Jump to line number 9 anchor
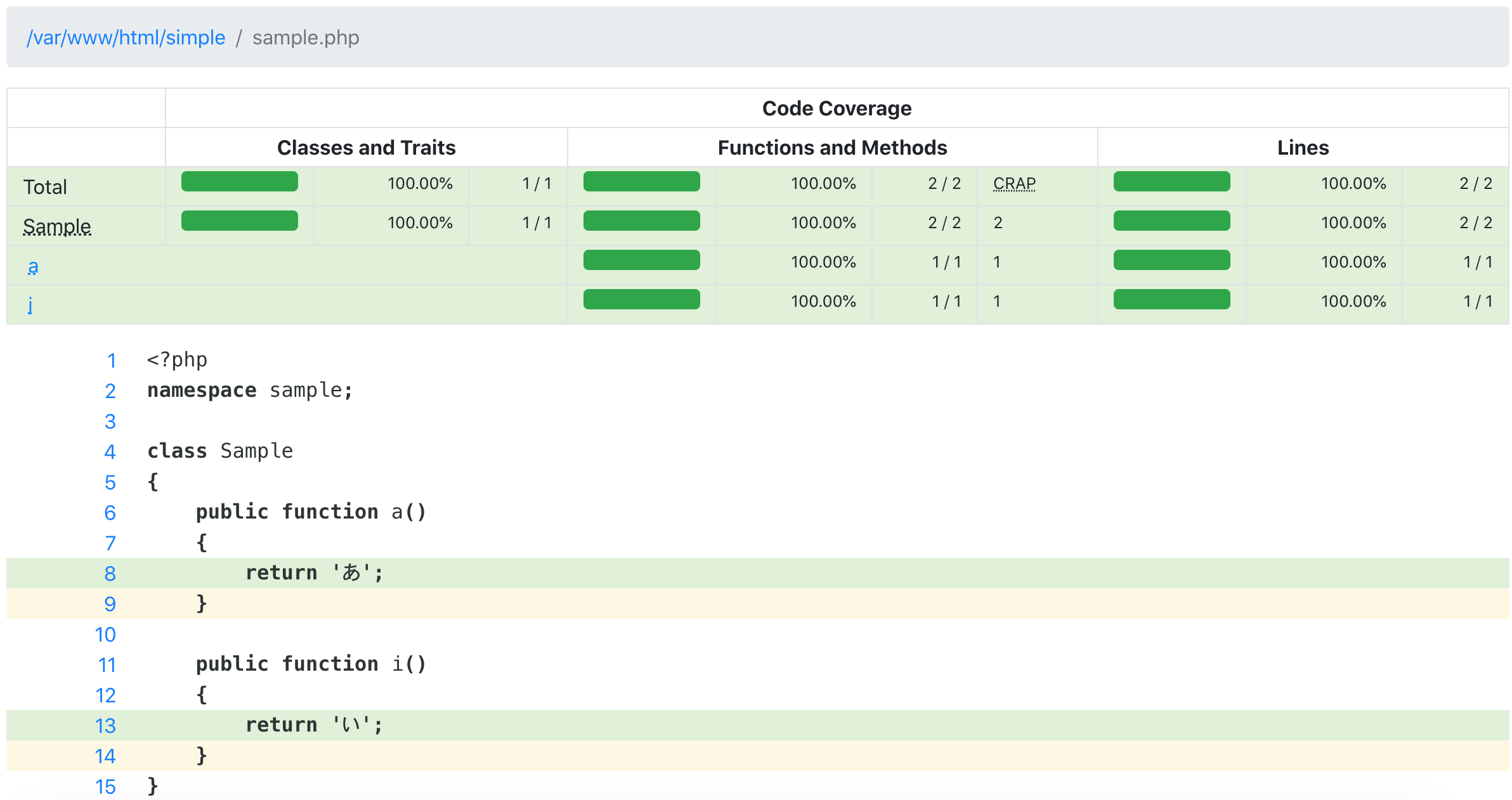Viewport: 1512px width, 800px height. 110,603
